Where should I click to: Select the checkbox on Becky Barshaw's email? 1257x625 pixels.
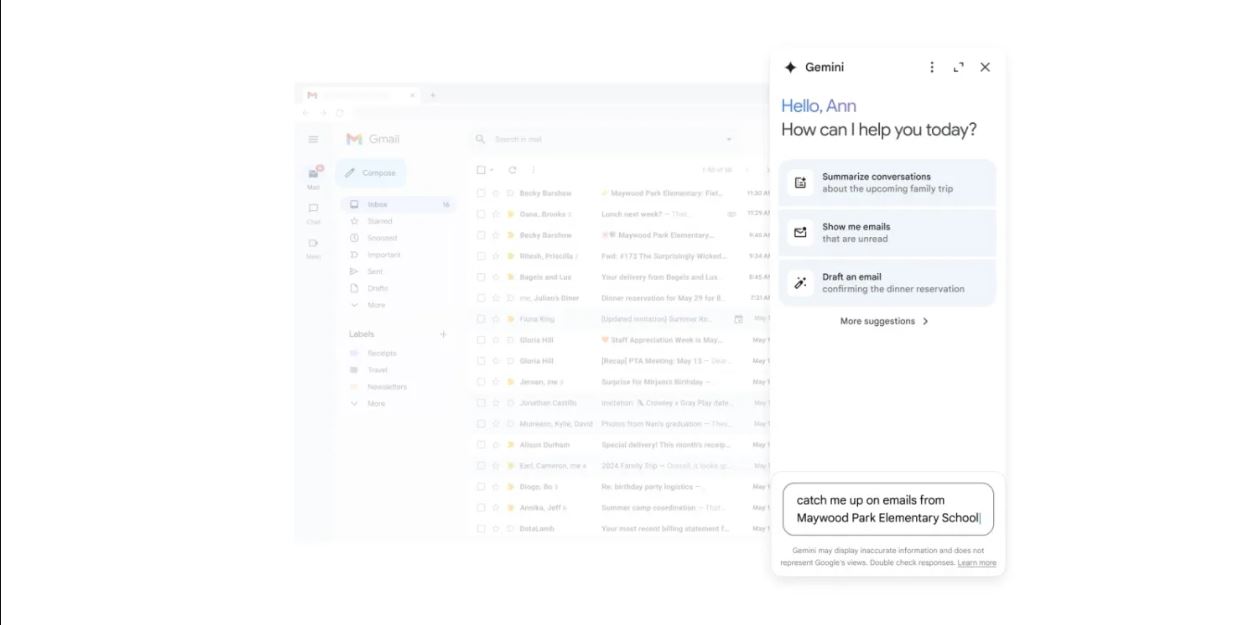tap(479, 192)
